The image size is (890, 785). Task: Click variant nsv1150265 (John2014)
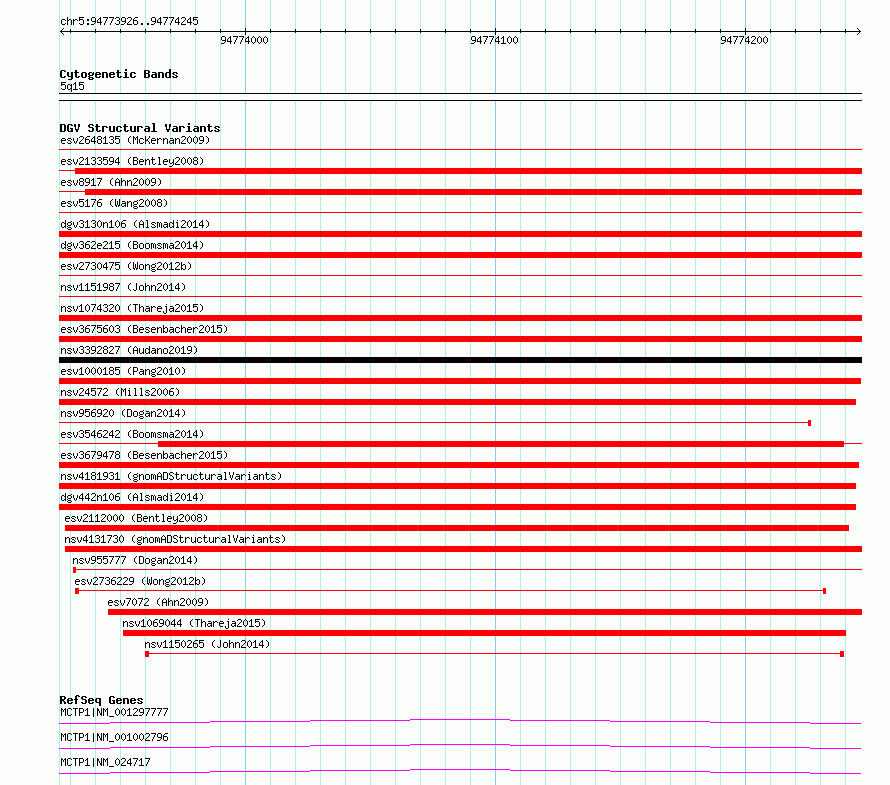click(x=207, y=644)
